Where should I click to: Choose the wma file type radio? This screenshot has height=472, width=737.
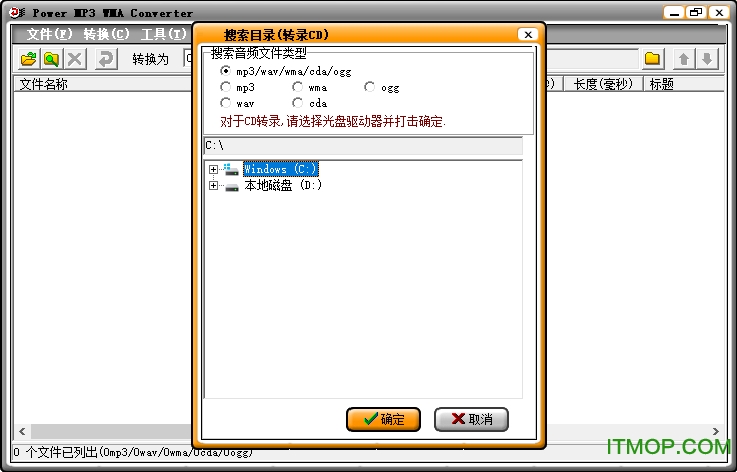coord(297,87)
